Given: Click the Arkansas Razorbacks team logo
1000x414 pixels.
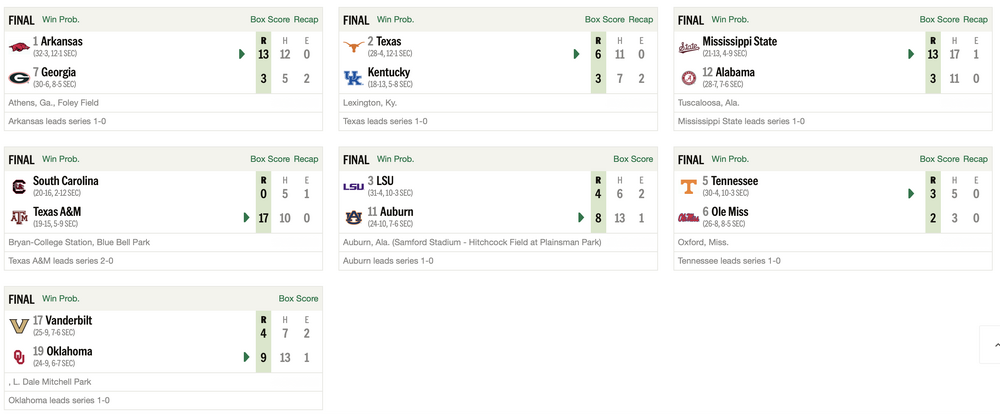Looking at the screenshot, I should click(19, 47).
